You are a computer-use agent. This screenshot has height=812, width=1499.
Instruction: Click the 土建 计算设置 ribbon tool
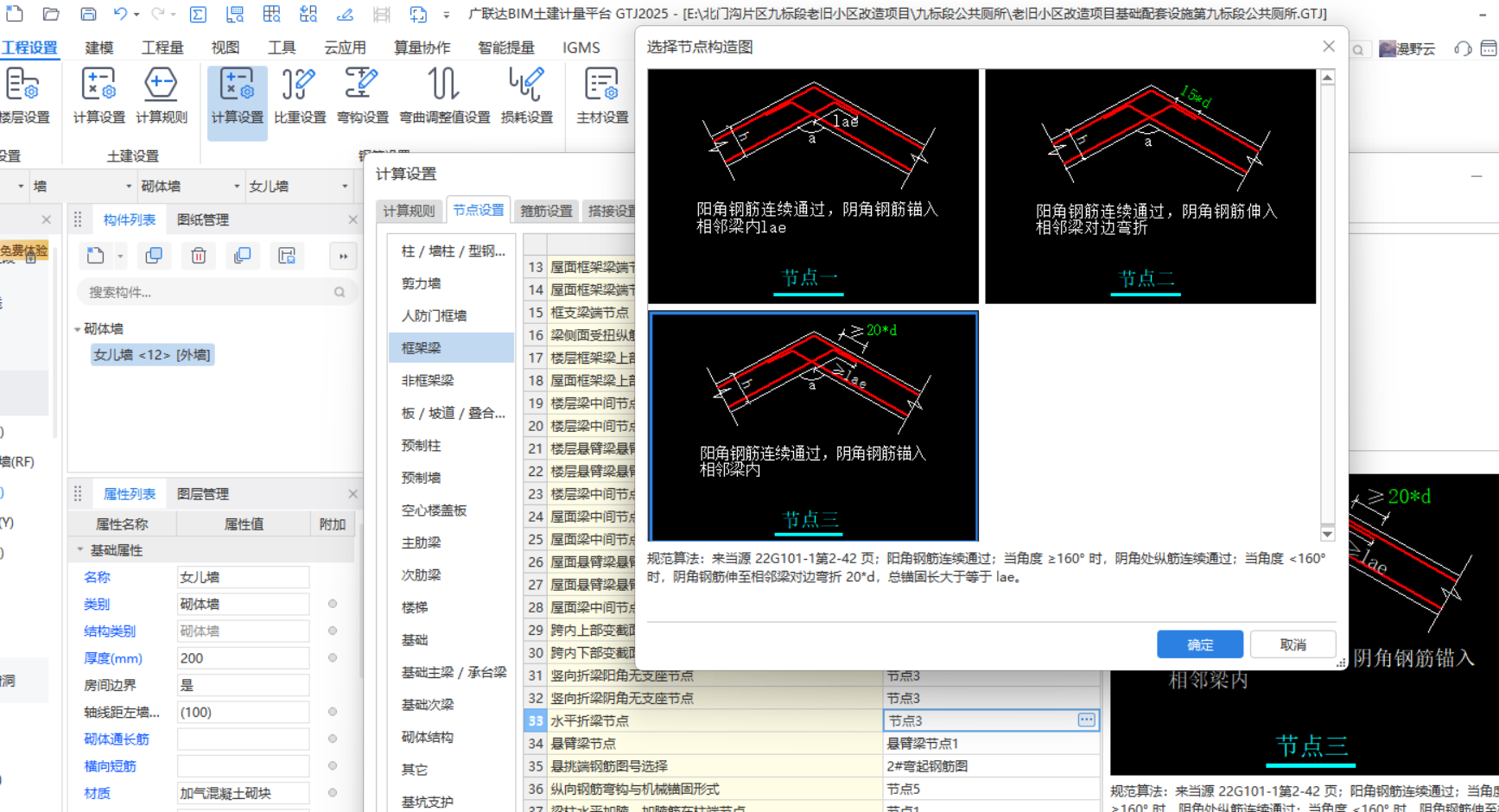point(99,96)
